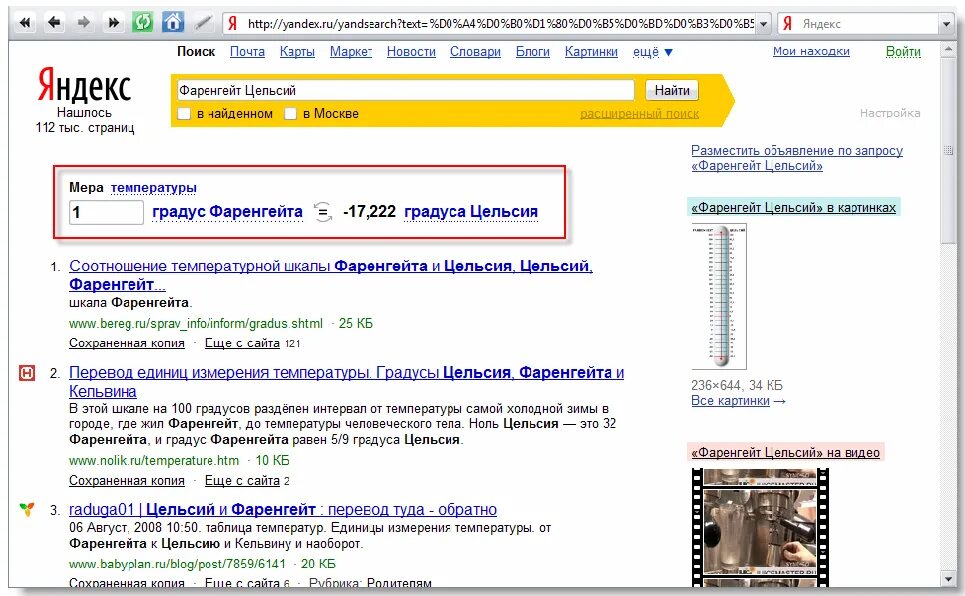Open the Словари service tab
Image resolution: width=965 pixels, height=596 pixels.
coord(475,52)
